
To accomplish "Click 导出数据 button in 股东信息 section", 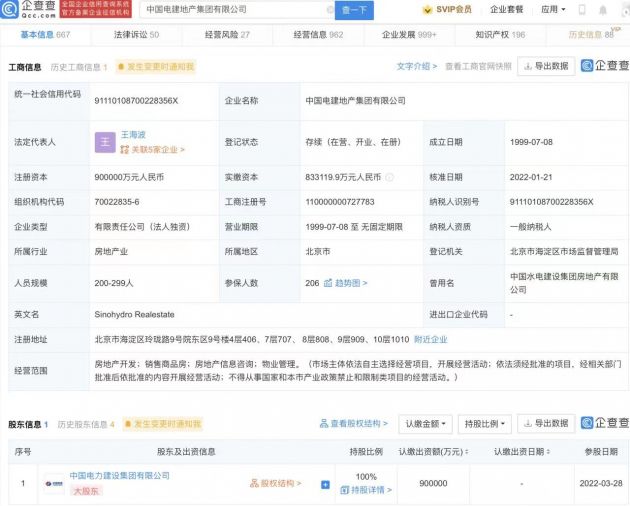I will 546,424.
